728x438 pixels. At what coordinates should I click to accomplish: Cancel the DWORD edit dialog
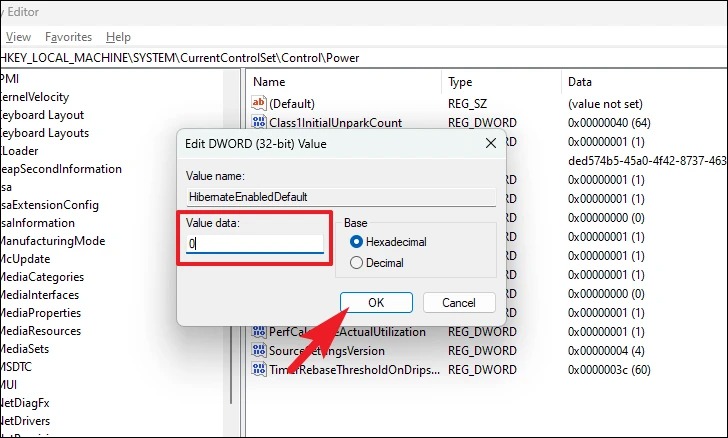[x=459, y=303]
